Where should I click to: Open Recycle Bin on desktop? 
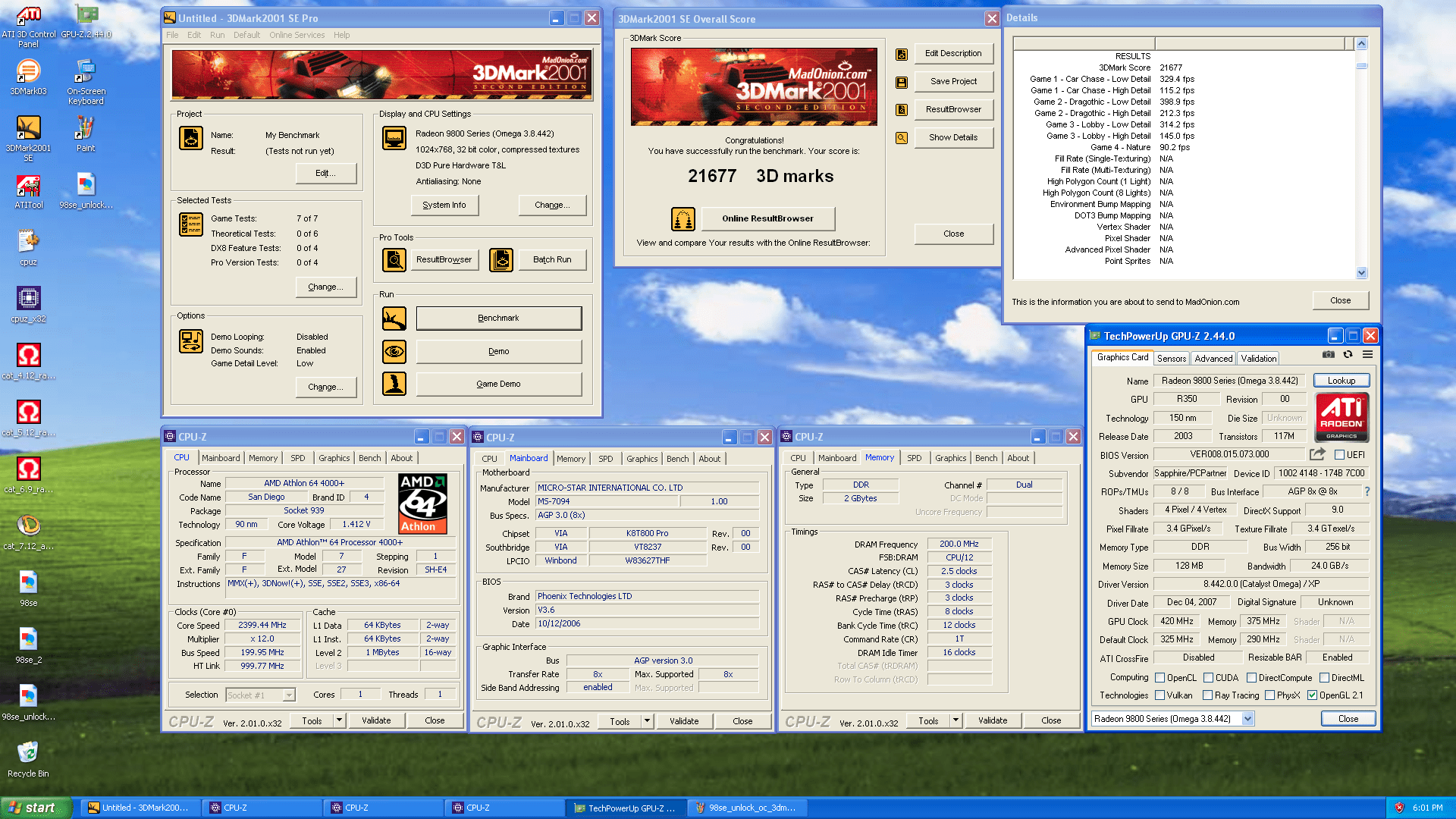pos(28,760)
